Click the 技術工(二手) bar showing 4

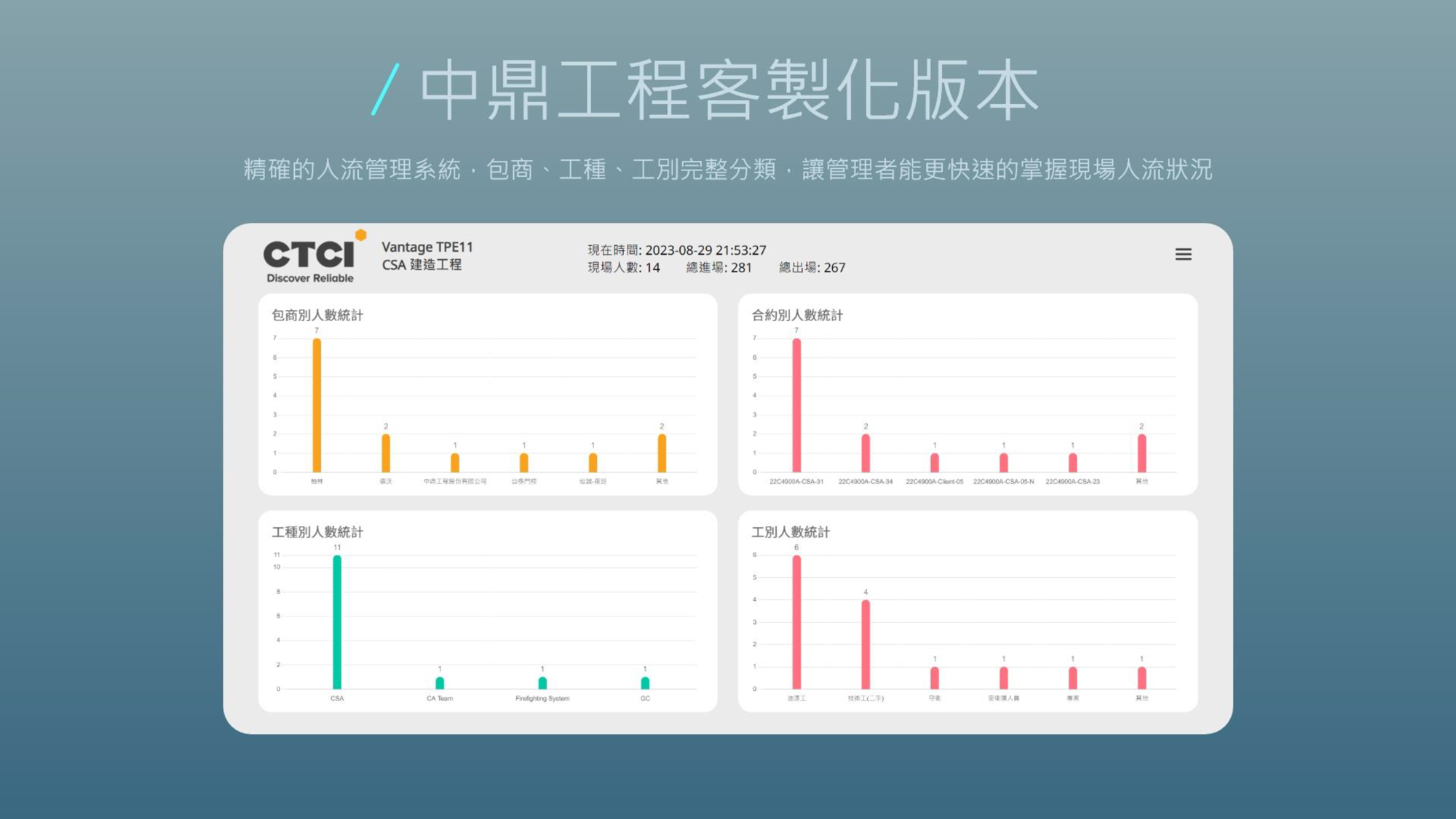pyautogui.click(x=866, y=644)
